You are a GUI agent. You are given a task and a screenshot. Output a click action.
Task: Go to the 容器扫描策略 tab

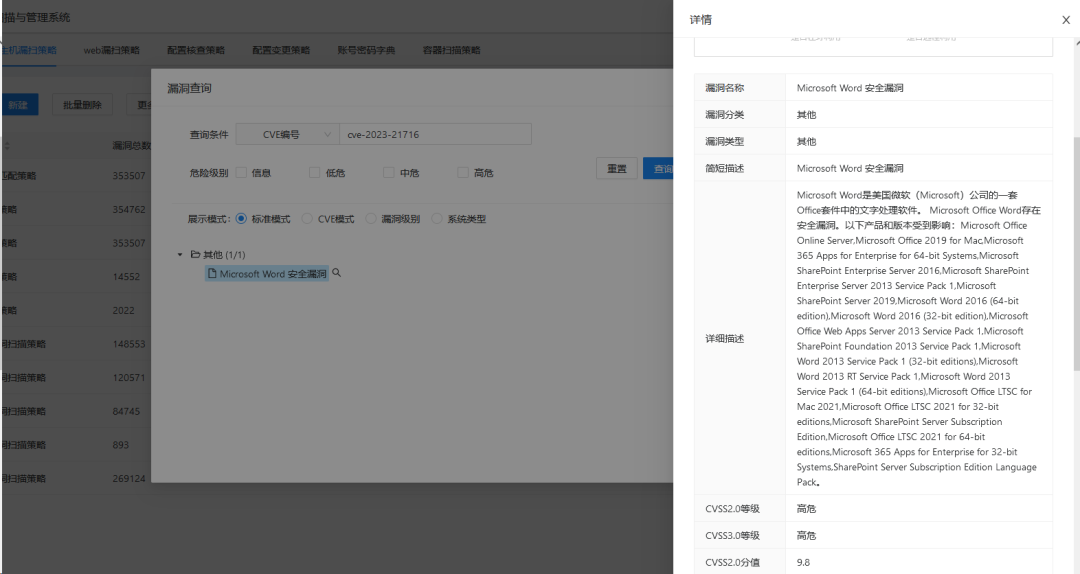(x=451, y=50)
